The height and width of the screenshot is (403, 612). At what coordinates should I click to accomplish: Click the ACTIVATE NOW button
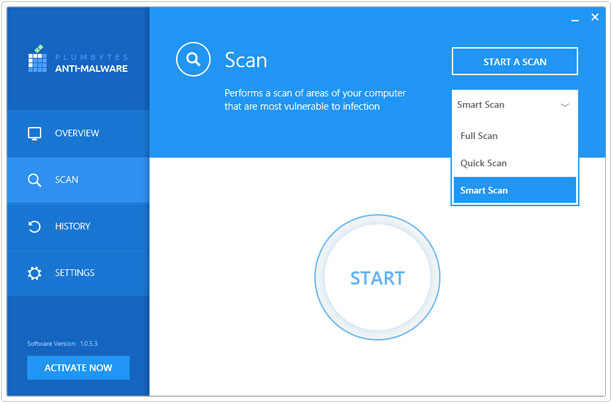click(x=78, y=367)
